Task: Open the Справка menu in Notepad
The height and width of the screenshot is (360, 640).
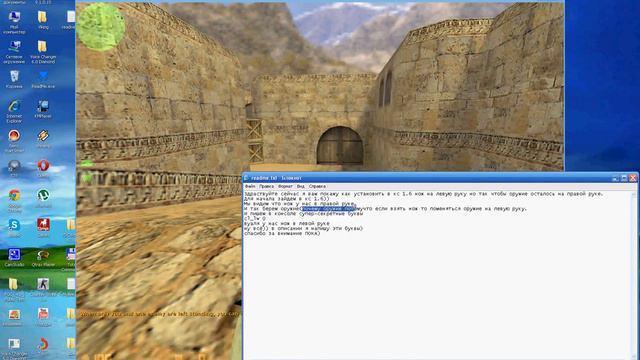Action: [x=317, y=186]
